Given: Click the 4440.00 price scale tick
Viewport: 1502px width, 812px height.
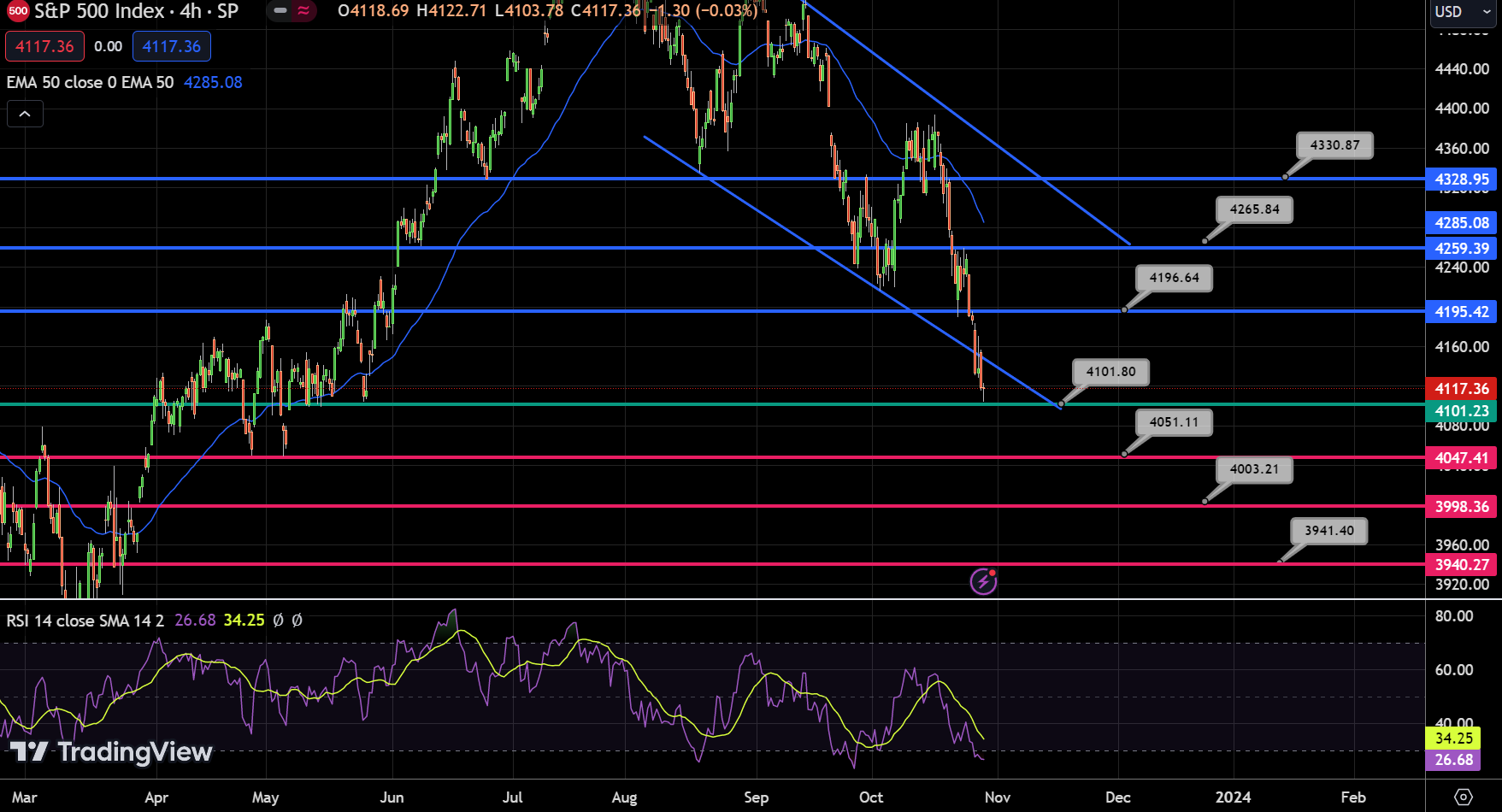Looking at the screenshot, I should (x=1462, y=69).
